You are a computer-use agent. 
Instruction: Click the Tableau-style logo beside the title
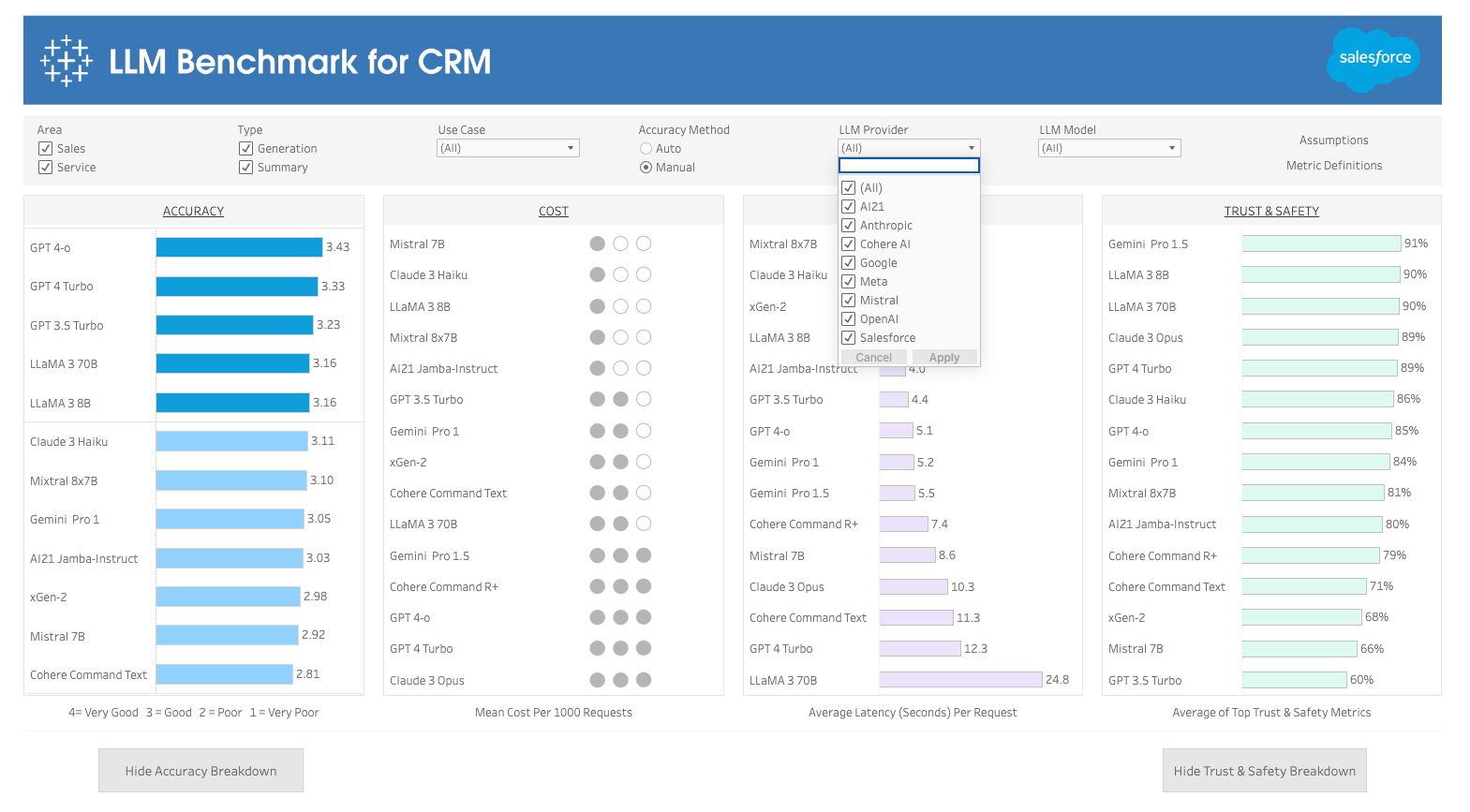click(x=67, y=61)
